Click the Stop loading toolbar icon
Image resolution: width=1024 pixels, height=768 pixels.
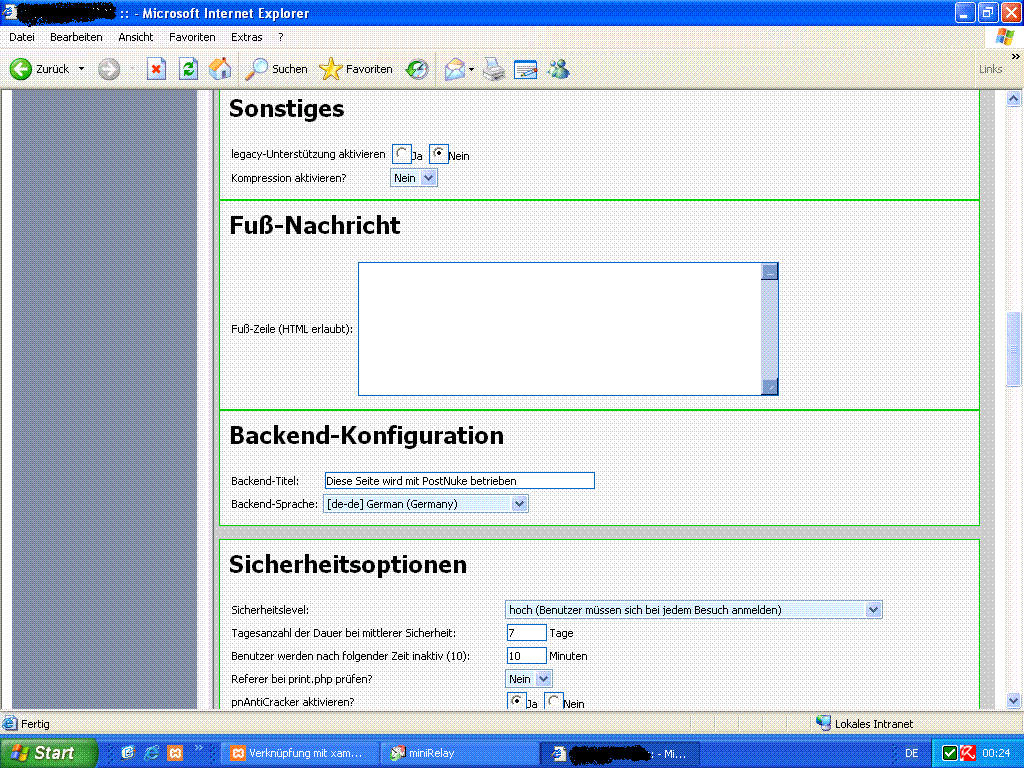pyautogui.click(x=156, y=69)
